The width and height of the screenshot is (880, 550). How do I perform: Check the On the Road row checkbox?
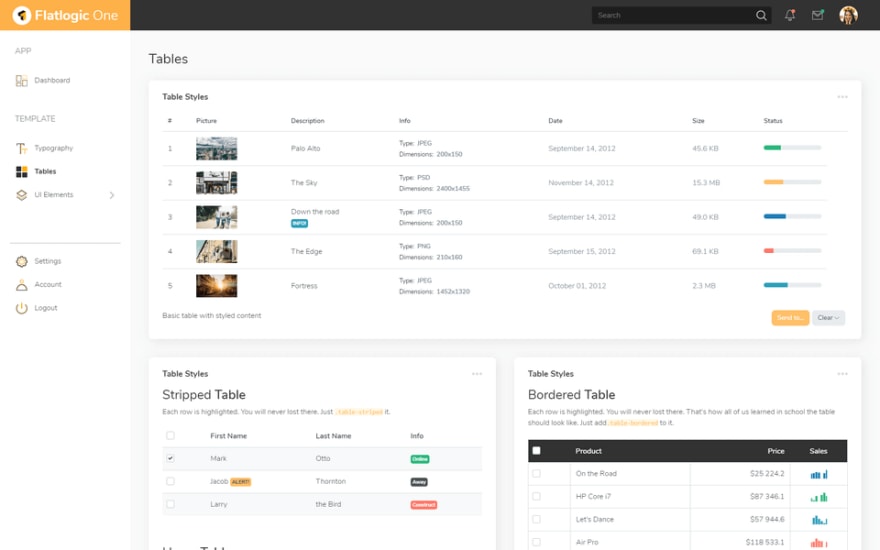pos(537,474)
